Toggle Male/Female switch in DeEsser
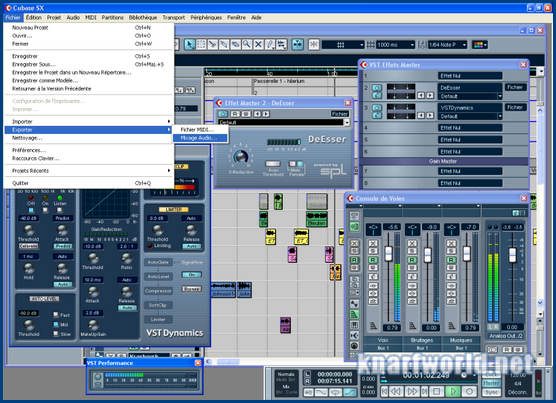 click(295, 164)
